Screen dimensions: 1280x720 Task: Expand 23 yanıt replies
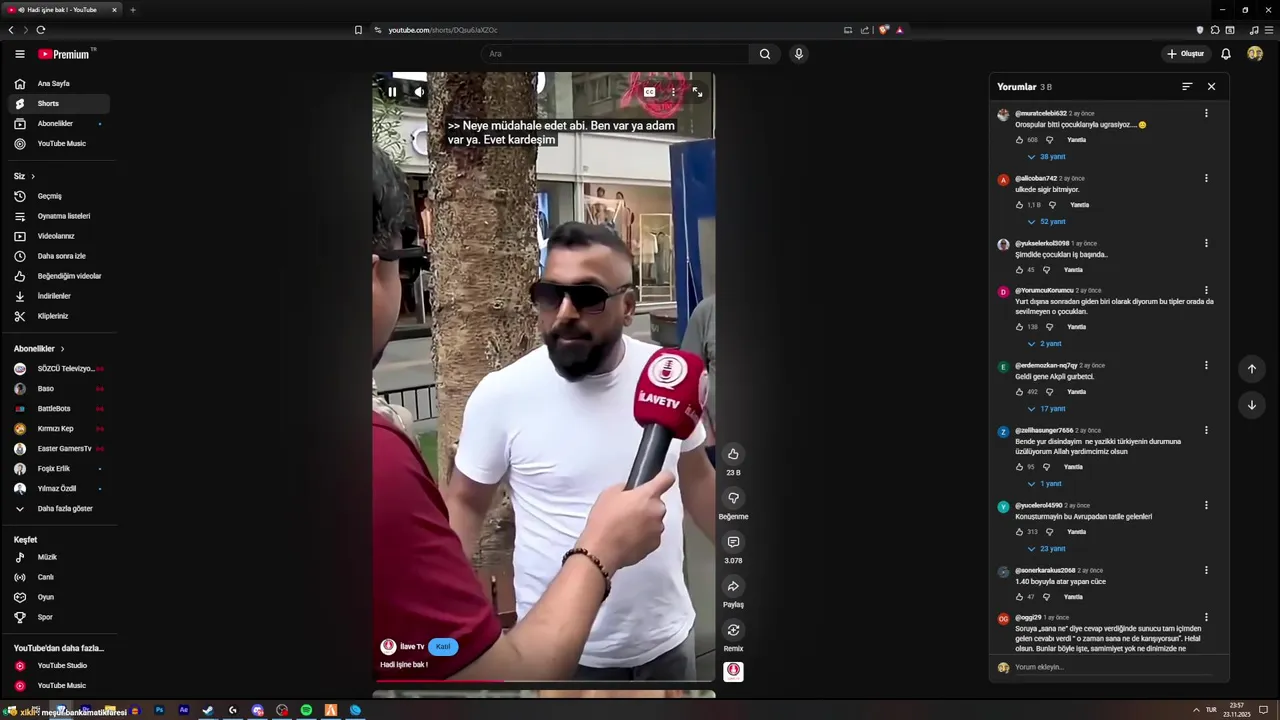pyautogui.click(x=1046, y=549)
